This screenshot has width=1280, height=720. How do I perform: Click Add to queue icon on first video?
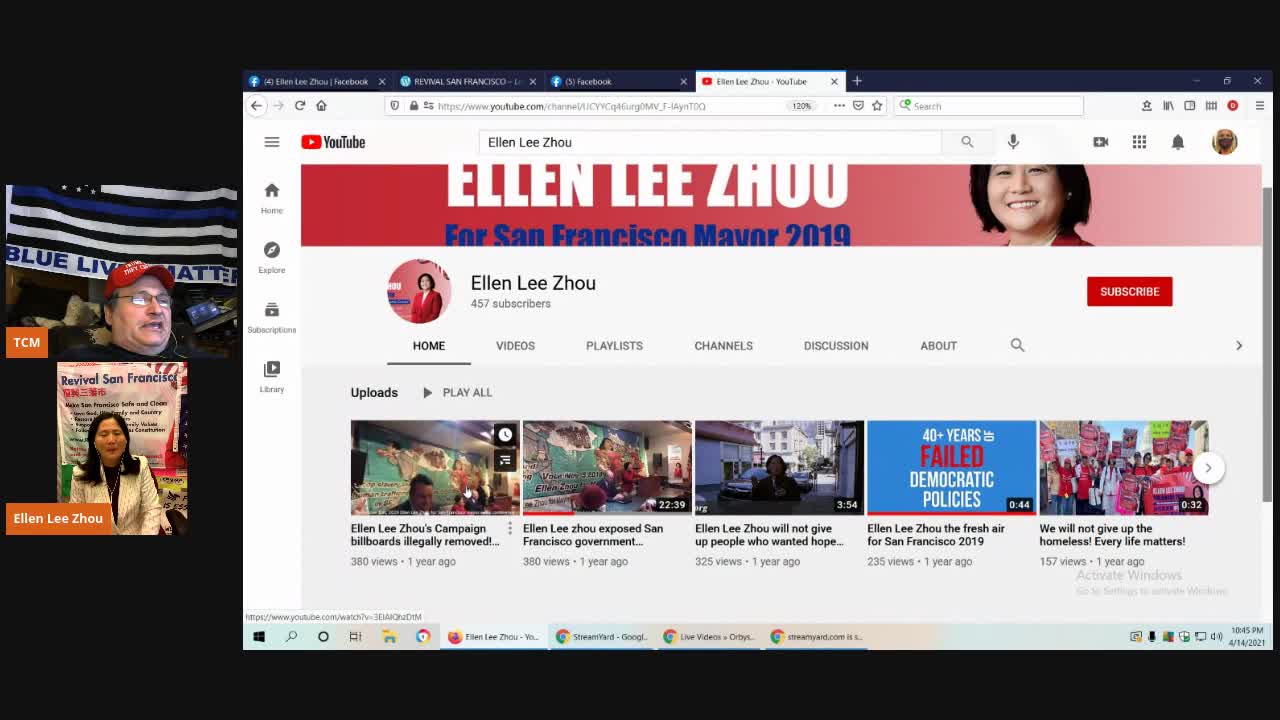coord(505,460)
